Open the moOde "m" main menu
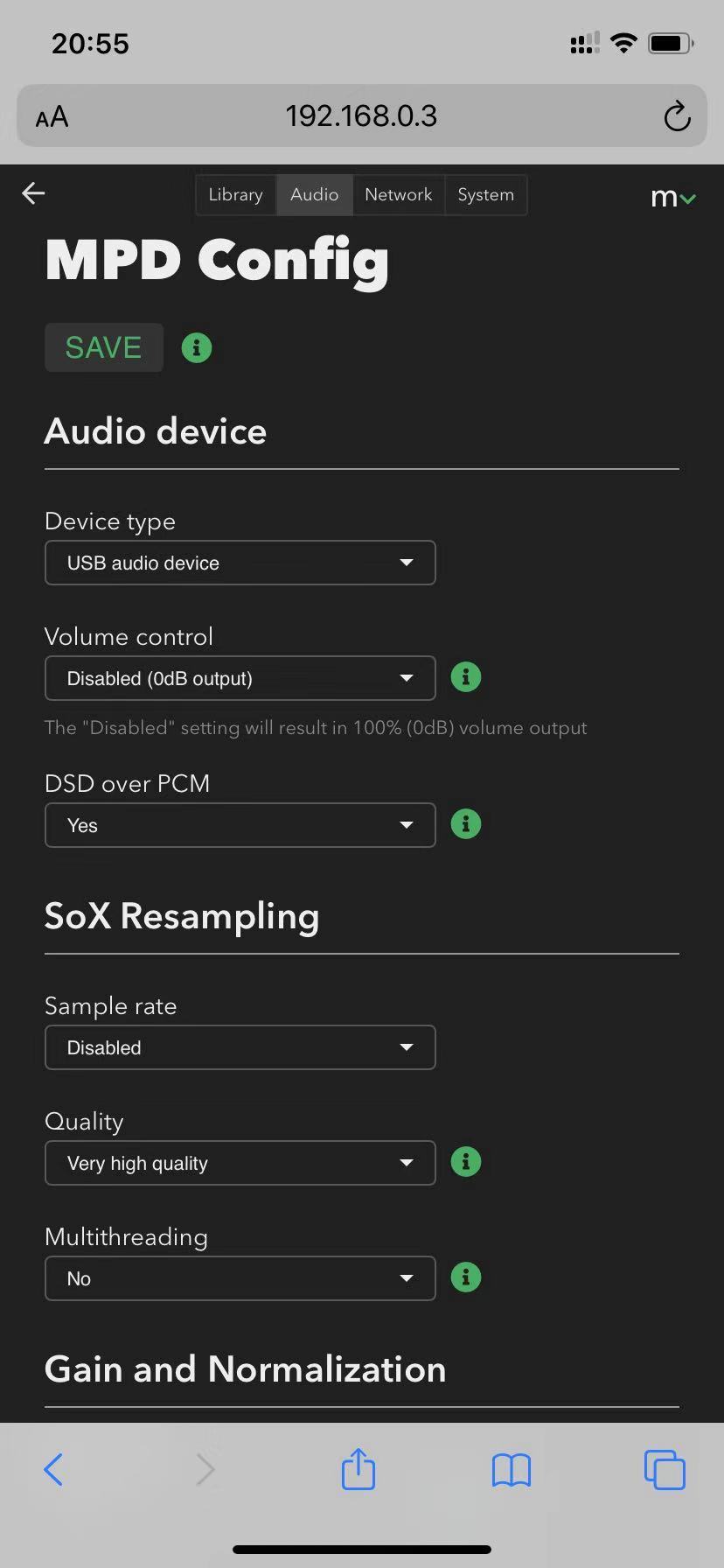 672,198
